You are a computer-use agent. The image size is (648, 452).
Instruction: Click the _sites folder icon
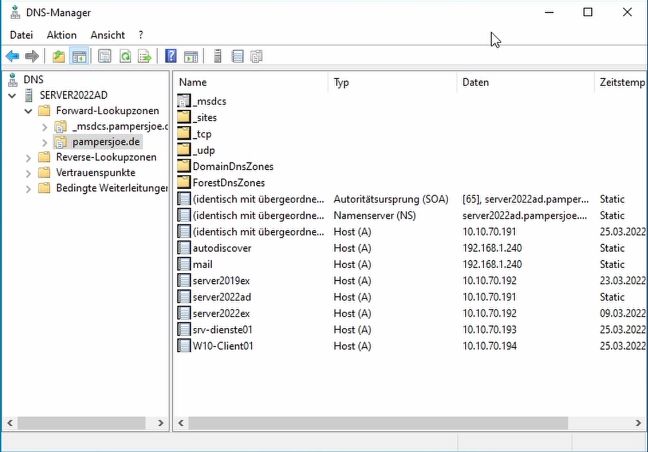184,118
